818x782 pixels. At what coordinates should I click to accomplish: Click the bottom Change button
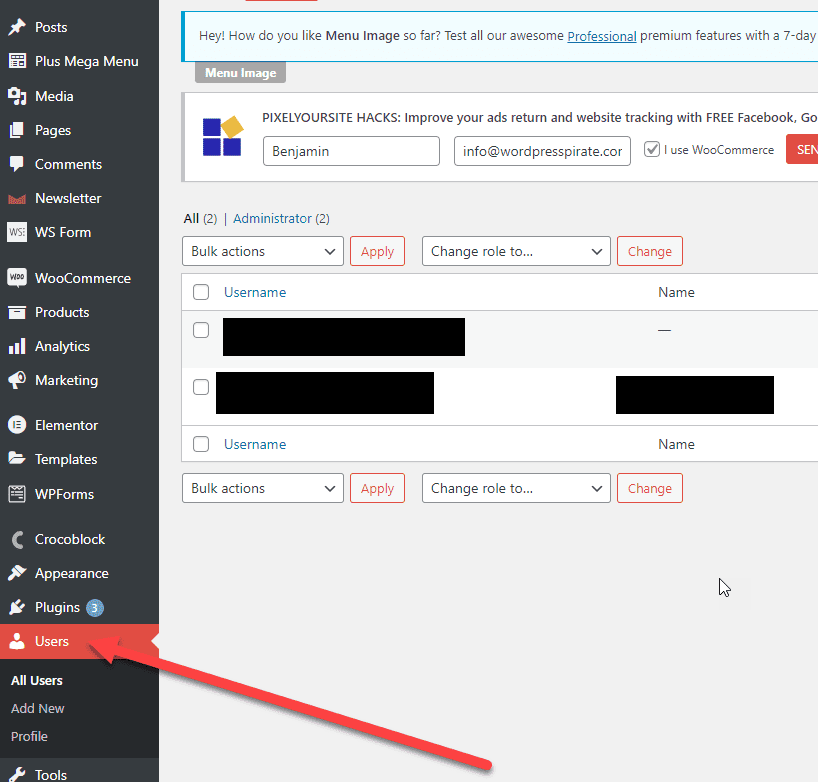[649, 488]
